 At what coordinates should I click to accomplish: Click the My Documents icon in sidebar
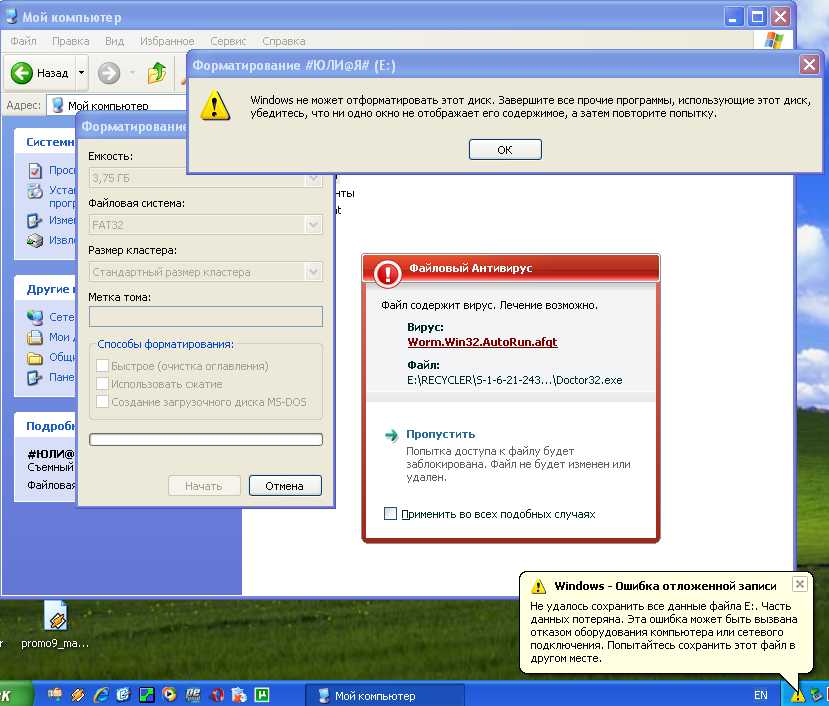[35, 337]
